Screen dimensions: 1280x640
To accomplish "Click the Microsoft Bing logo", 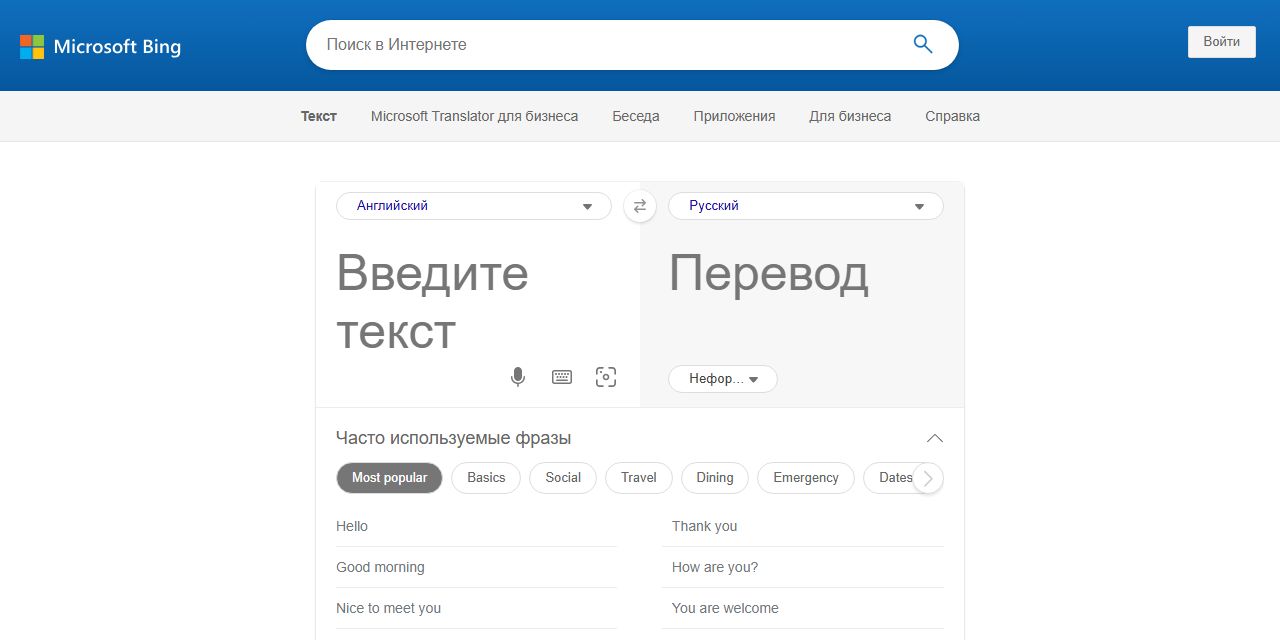I will pyautogui.click(x=100, y=46).
